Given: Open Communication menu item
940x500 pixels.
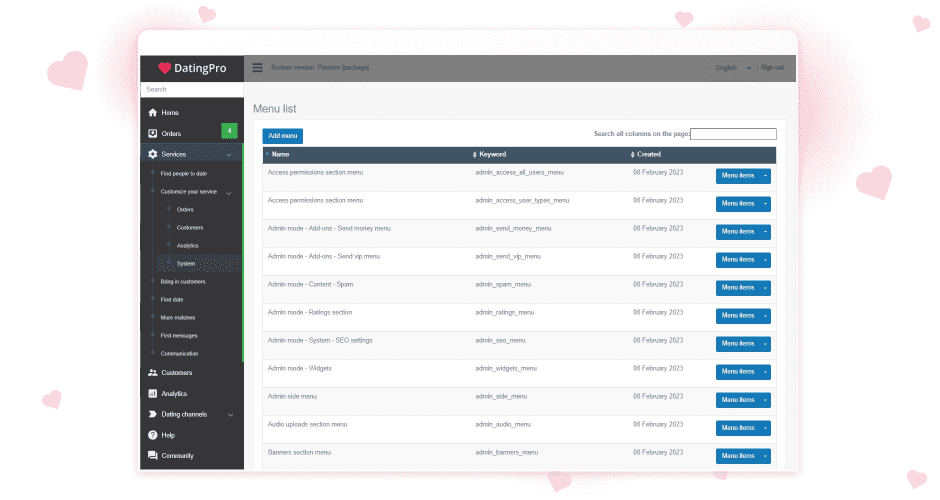Looking at the screenshot, I should pyautogui.click(x=179, y=354).
